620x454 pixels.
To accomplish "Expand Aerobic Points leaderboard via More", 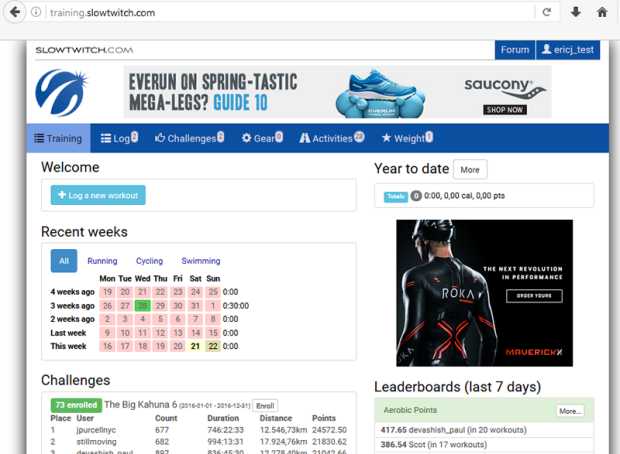I will coord(570,411).
